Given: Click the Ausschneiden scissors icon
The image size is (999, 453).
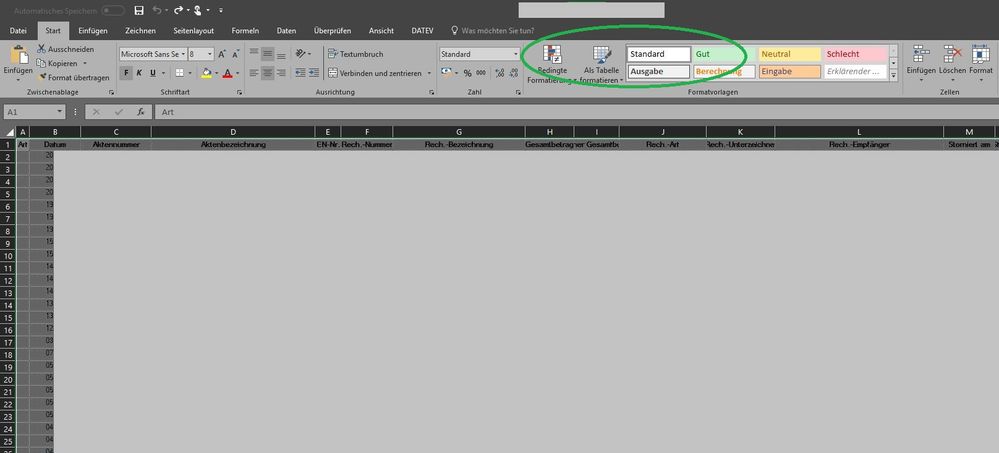Looking at the screenshot, I should [41, 48].
